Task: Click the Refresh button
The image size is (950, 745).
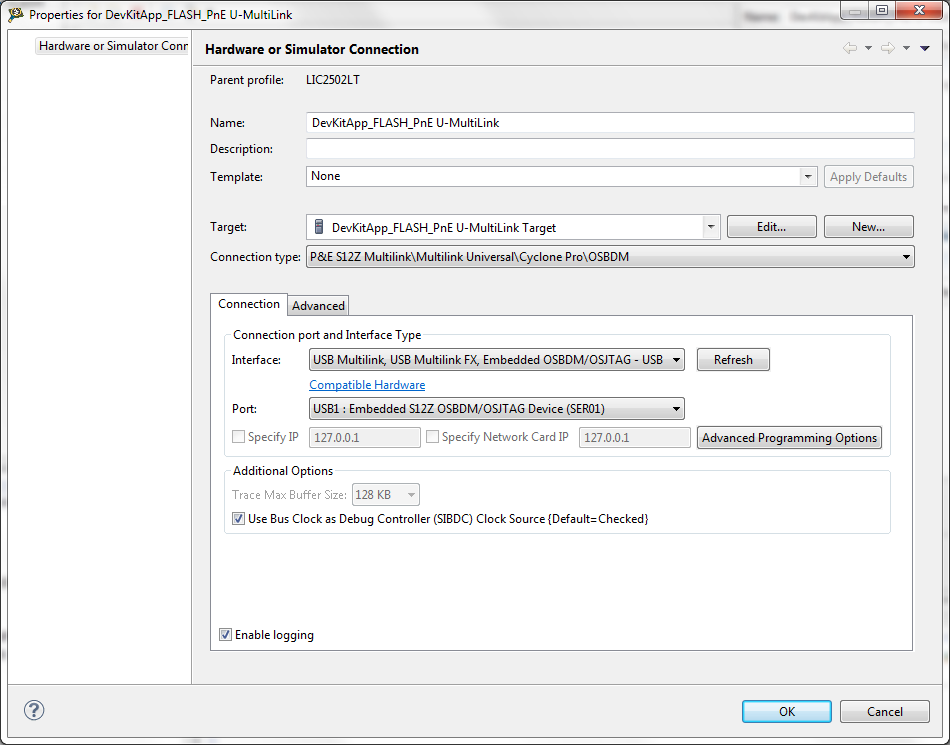Action: coord(733,360)
